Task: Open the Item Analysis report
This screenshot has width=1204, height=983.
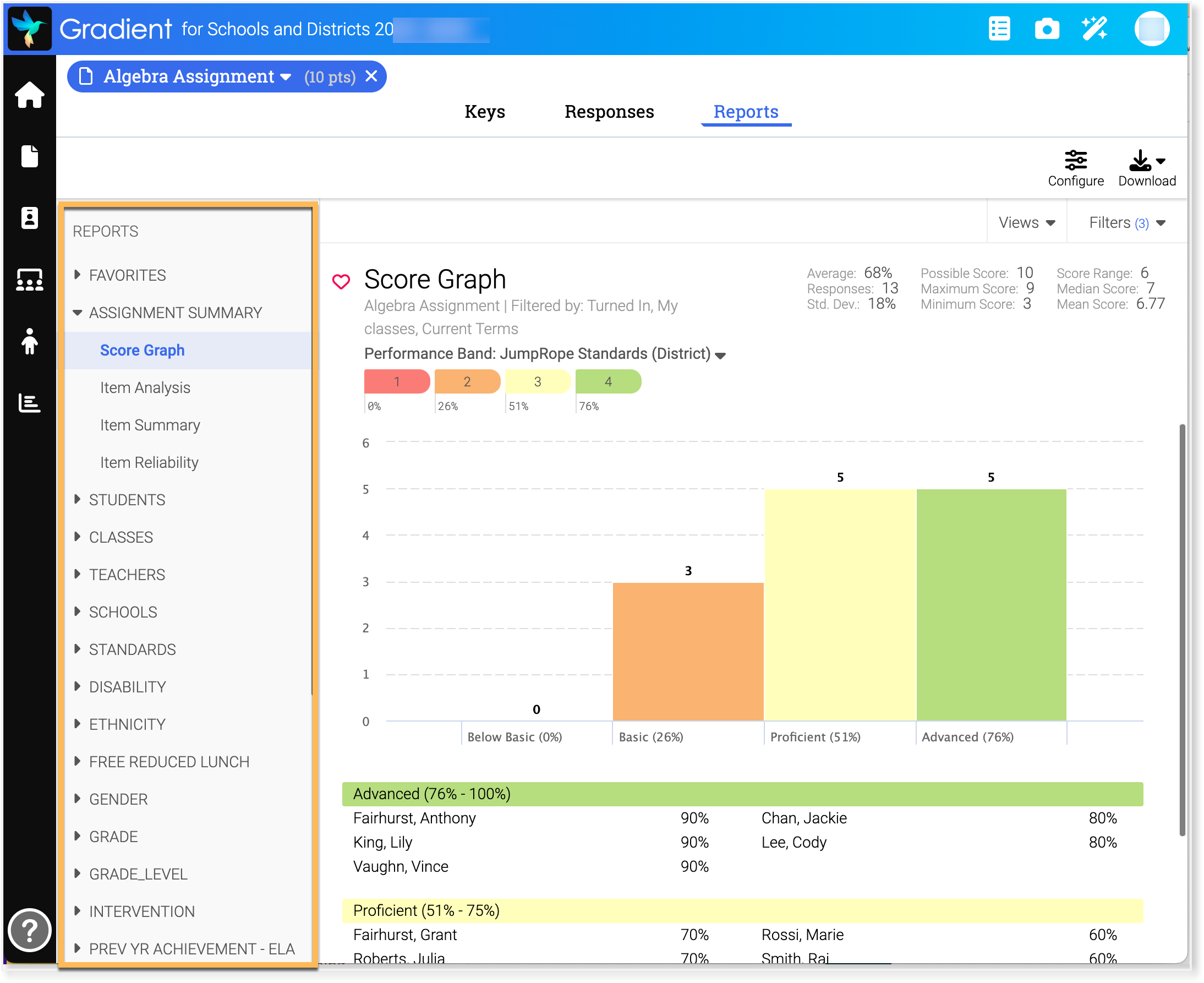Action: [145, 388]
